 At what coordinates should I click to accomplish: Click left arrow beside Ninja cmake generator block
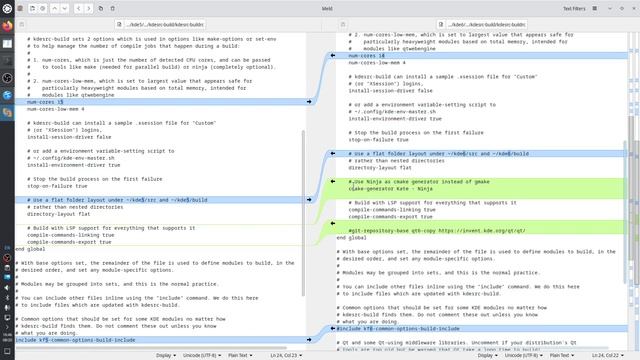[333, 181]
